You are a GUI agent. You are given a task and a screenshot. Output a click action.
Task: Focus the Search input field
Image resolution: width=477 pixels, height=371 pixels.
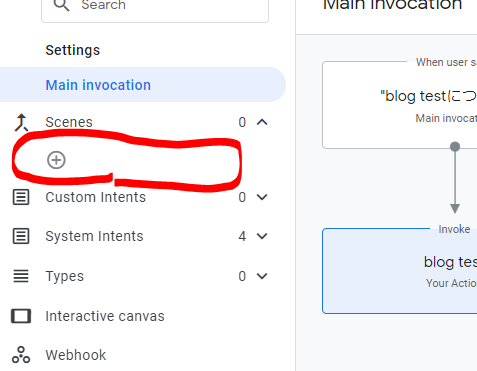[x=155, y=7]
